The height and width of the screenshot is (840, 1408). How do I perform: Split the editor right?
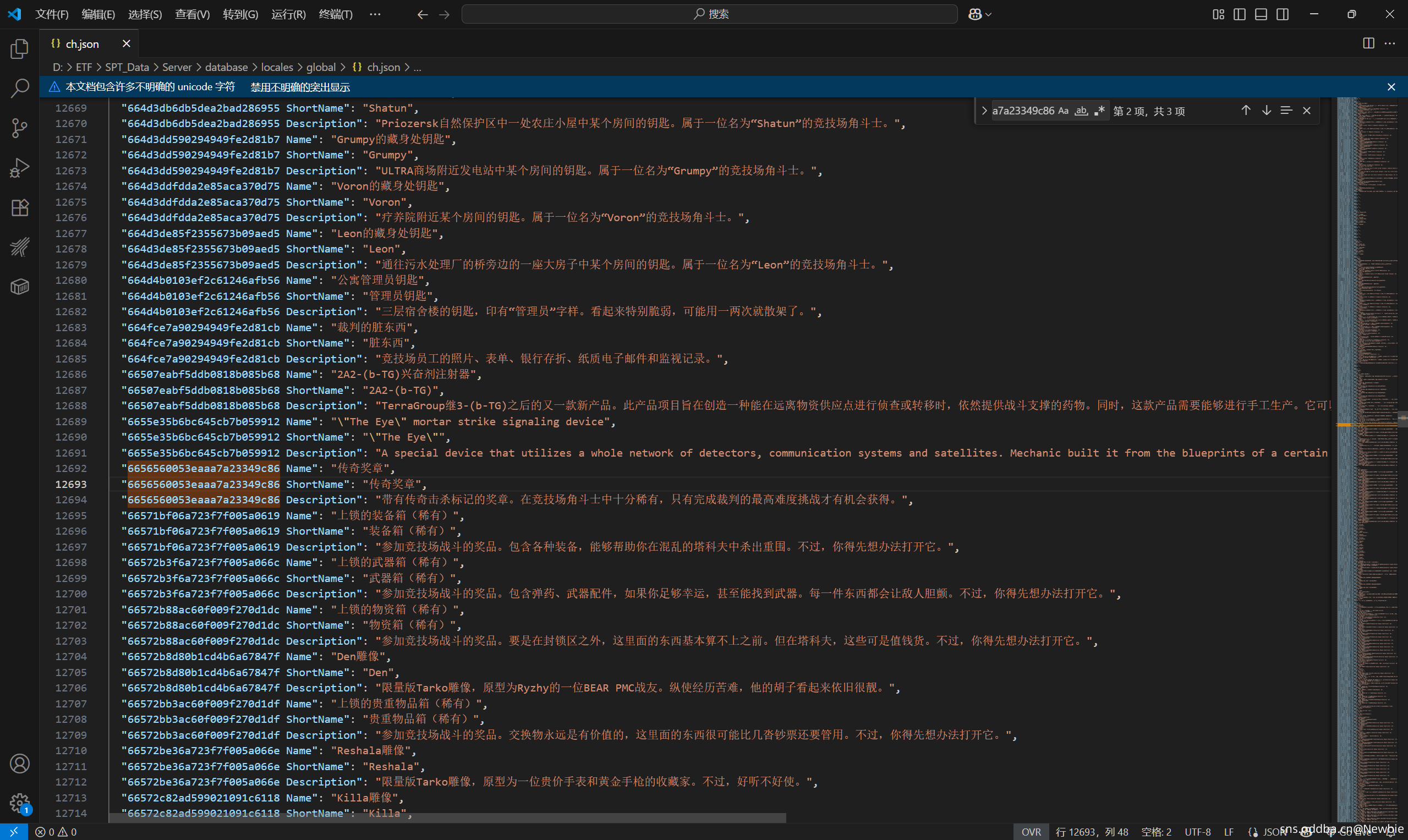1368,43
